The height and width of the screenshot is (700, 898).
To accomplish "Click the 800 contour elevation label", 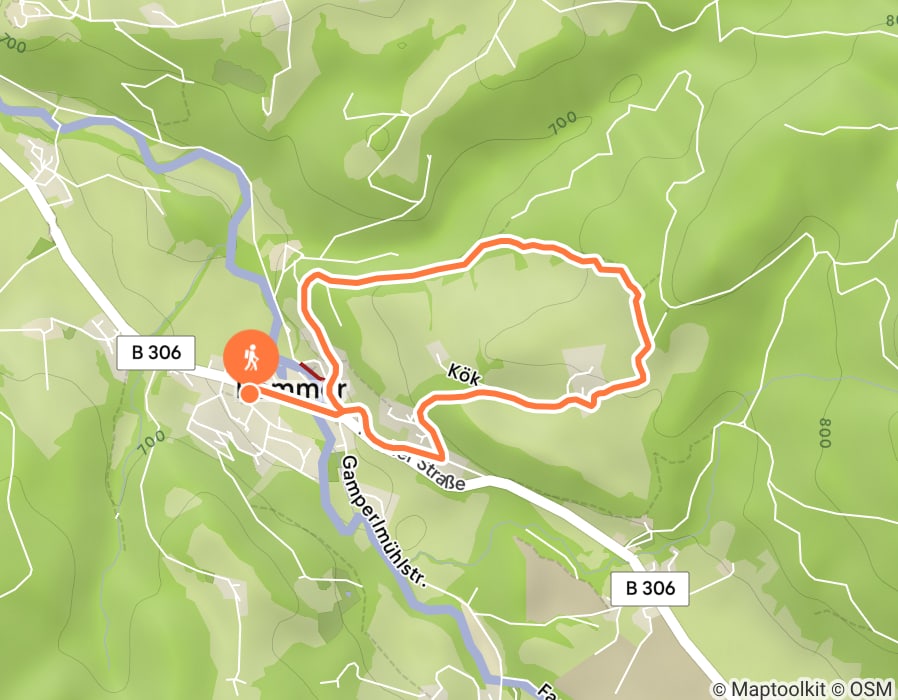I will [825, 432].
